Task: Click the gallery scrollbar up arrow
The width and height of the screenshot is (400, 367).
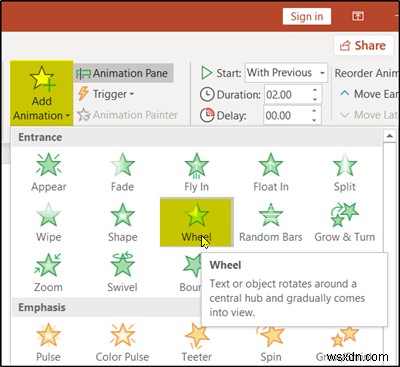Action: point(389,136)
